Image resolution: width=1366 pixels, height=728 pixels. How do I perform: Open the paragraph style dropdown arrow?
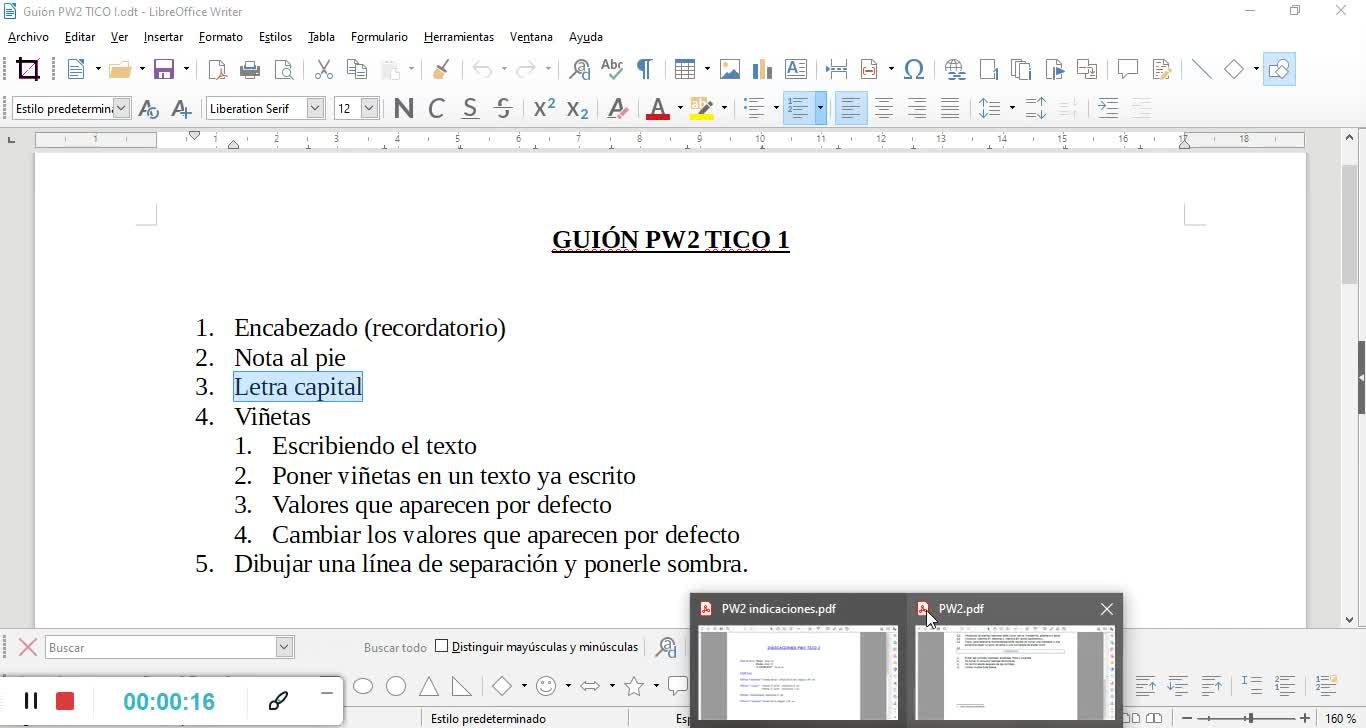122,108
